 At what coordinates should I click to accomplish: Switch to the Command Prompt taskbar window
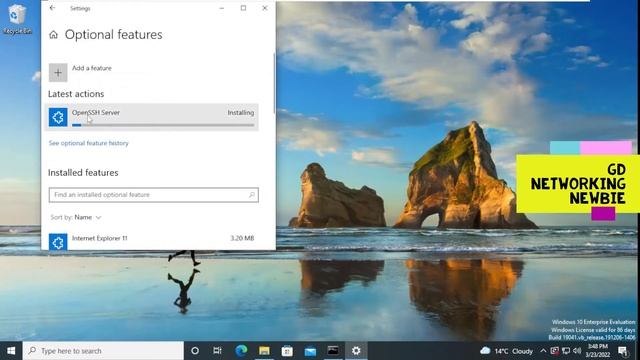pos(333,351)
